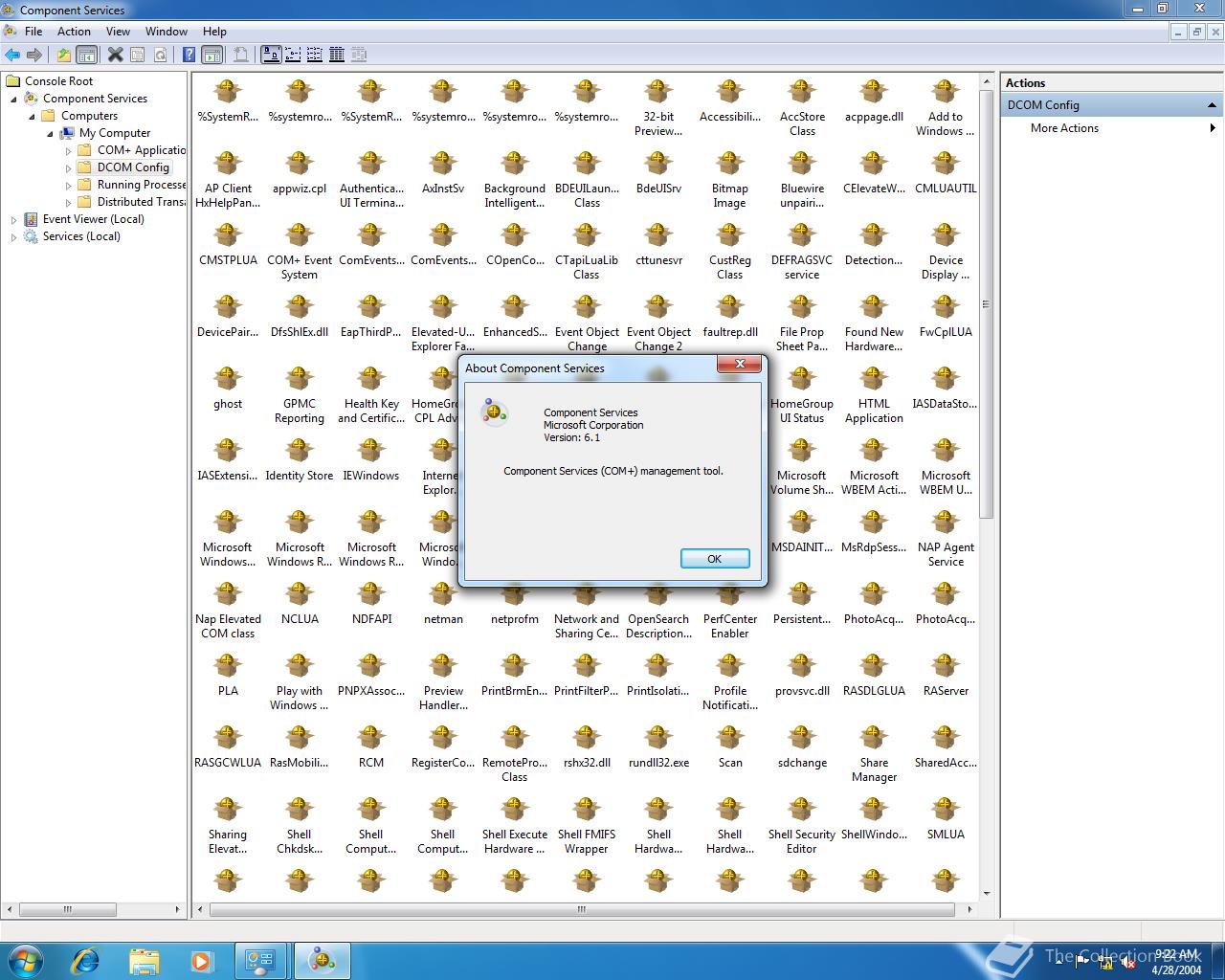Switch to Detail view
Viewport: 1225px width, 980px height.
click(x=337, y=55)
